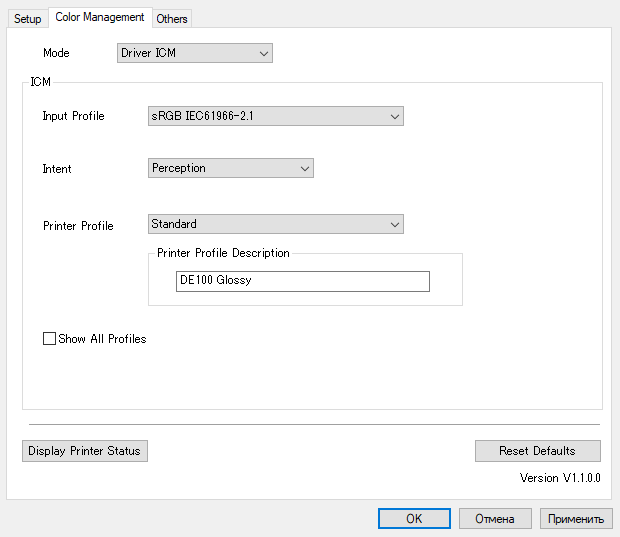620x537 pixels.
Task: Click the DE100 Glossy description field
Action: pyautogui.click(x=302, y=281)
